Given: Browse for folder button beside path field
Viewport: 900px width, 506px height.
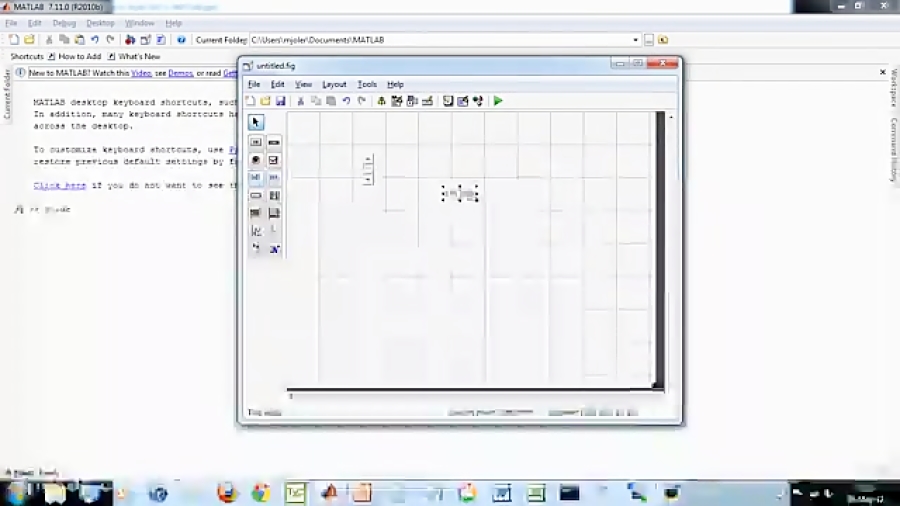Looking at the screenshot, I should tap(649, 40).
